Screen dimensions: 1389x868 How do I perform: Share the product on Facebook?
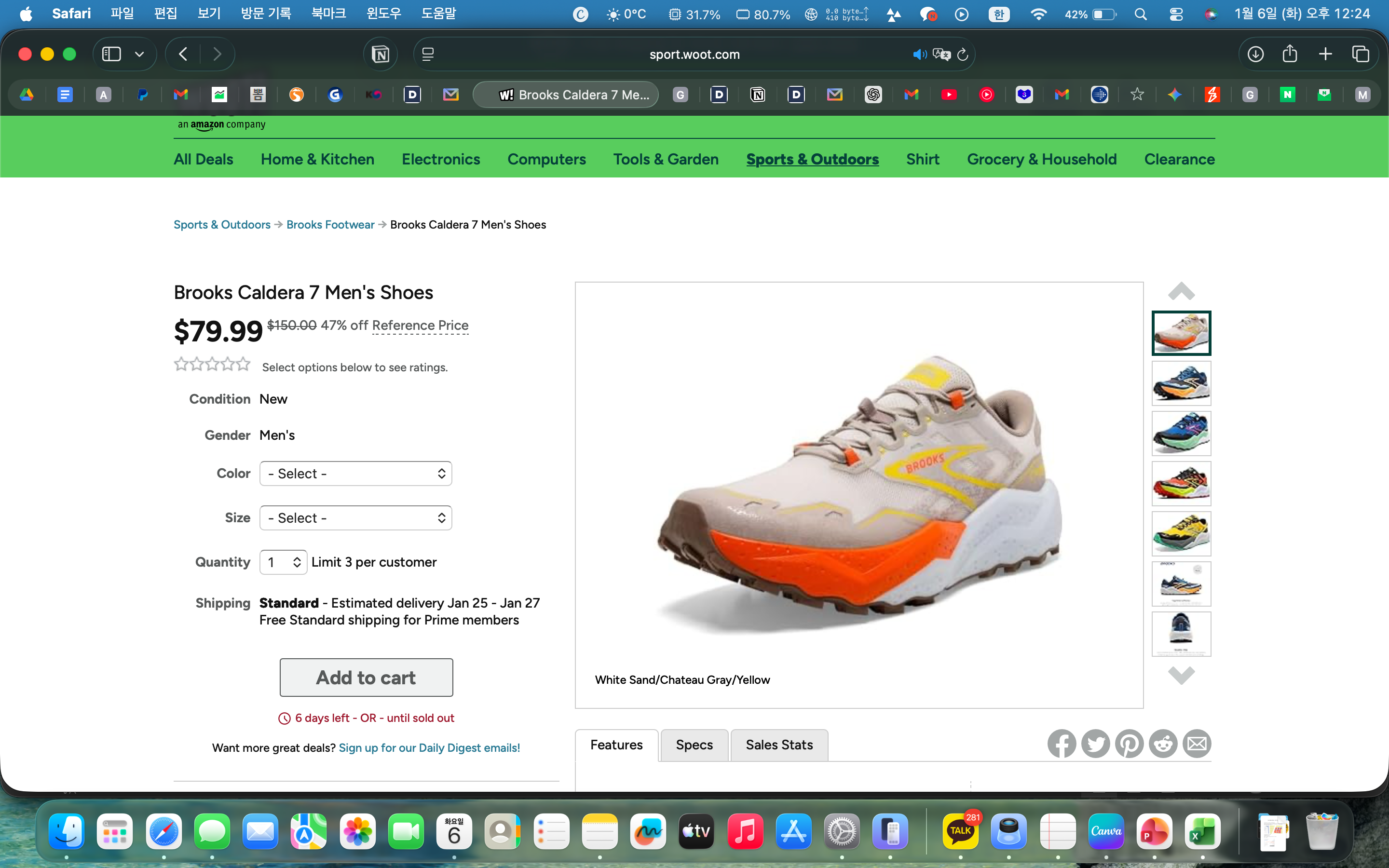point(1061,744)
